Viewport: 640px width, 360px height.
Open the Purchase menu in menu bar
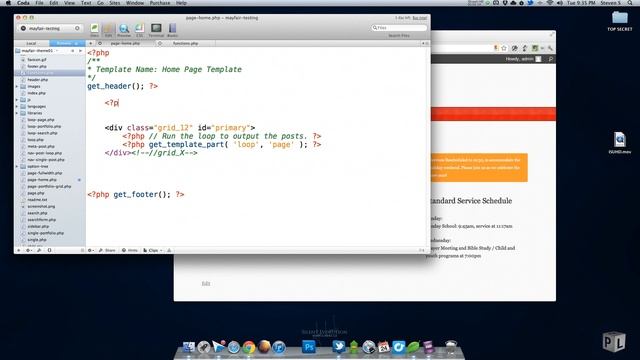[160, 3]
